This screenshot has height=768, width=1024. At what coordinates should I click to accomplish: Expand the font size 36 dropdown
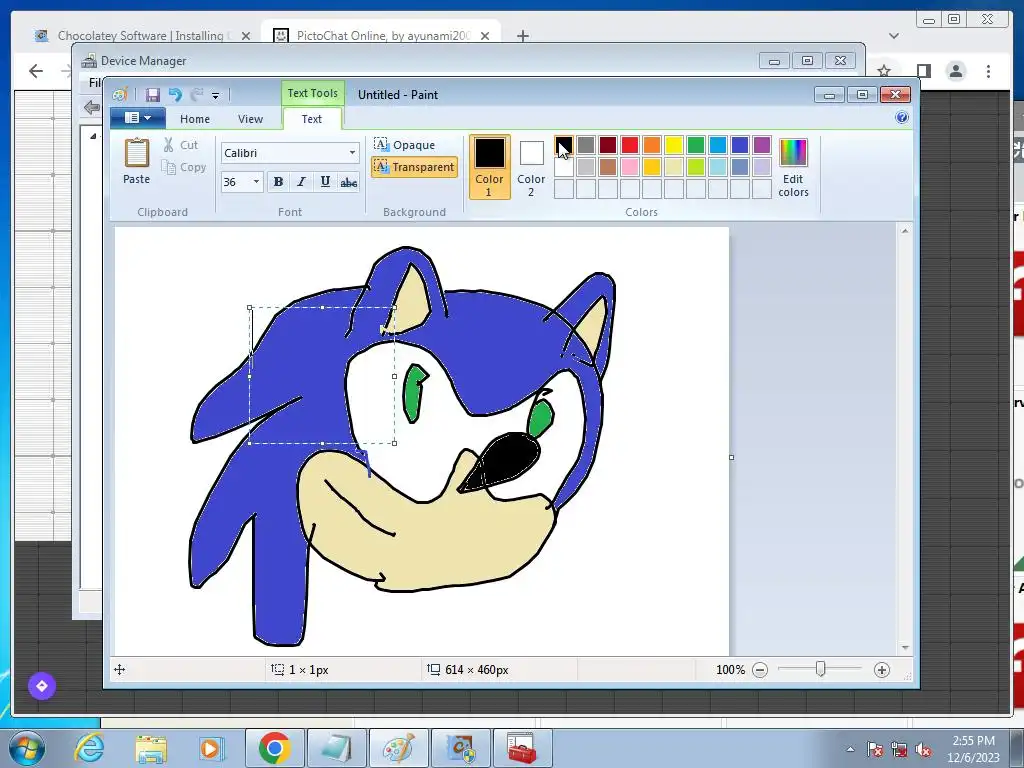[256, 182]
